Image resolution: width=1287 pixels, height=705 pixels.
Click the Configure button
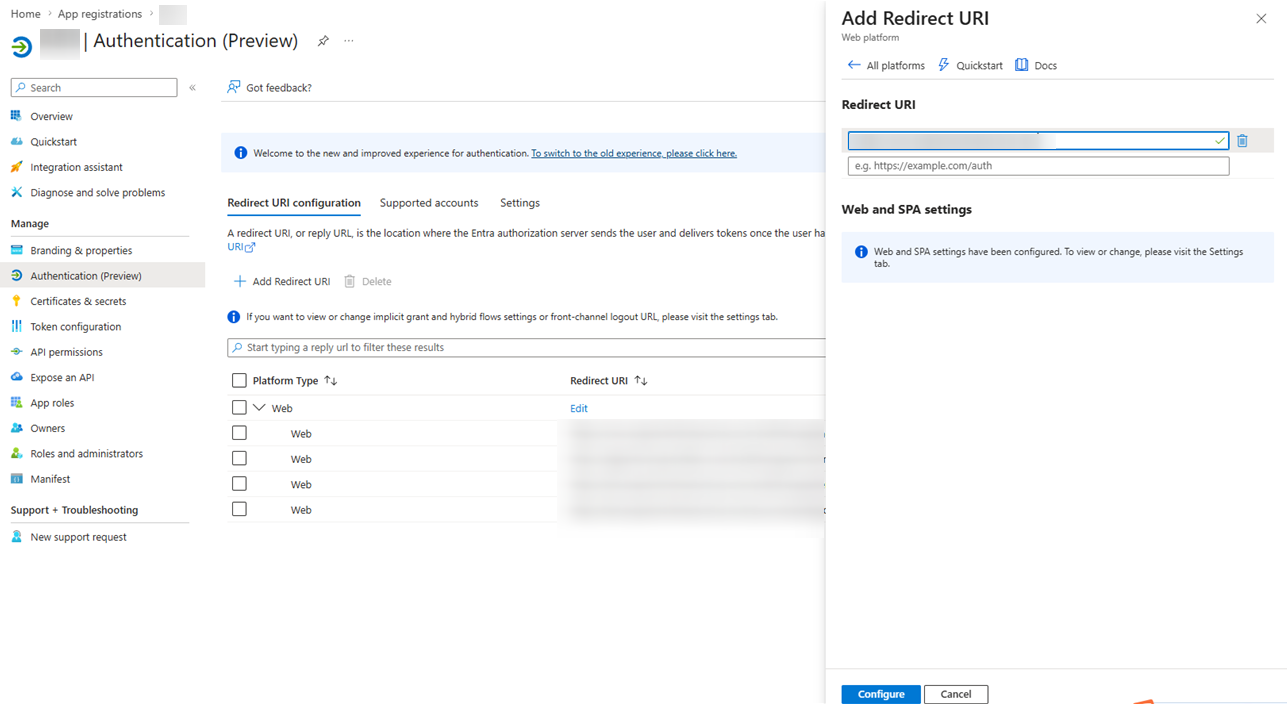click(881, 694)
